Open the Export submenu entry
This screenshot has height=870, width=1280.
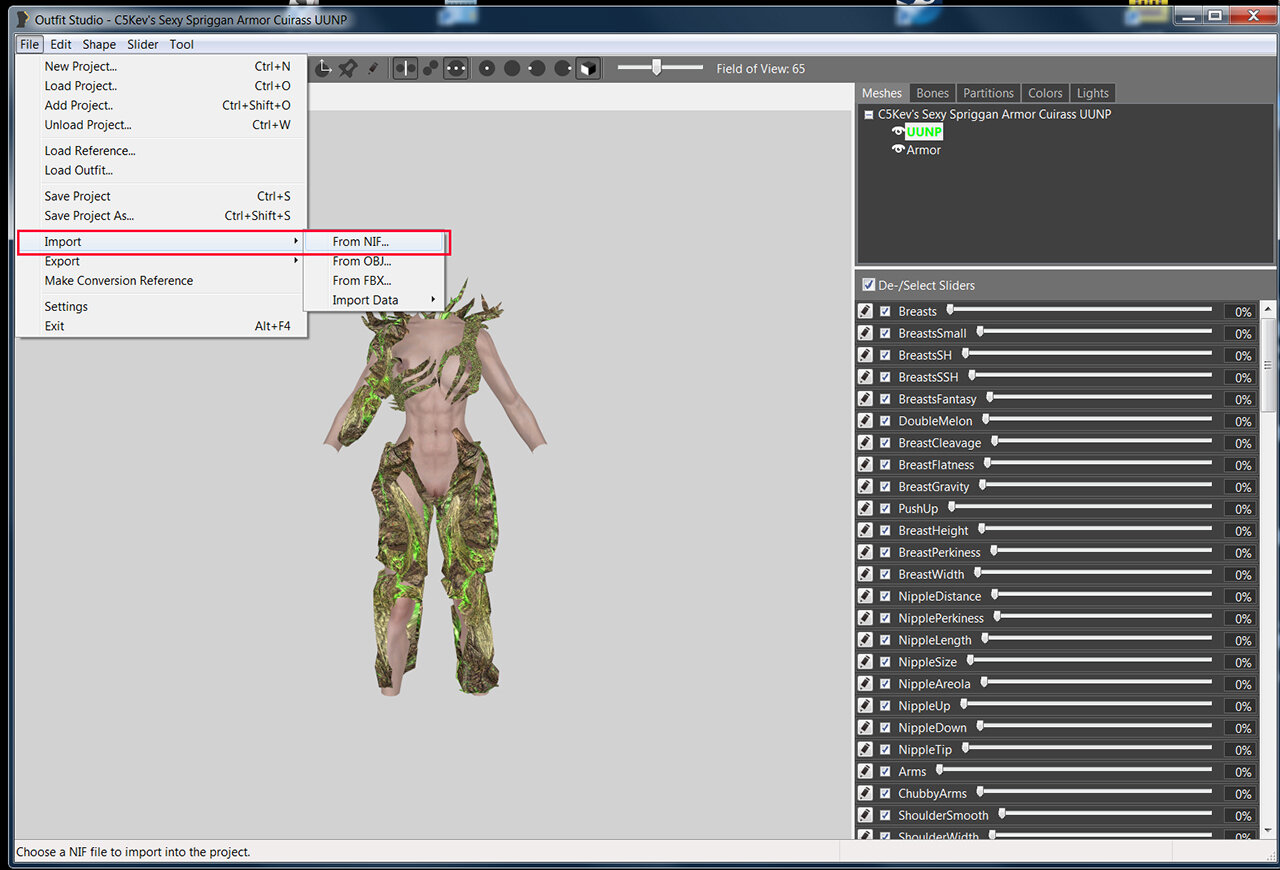pyautogui.click(x=161, y=261)
